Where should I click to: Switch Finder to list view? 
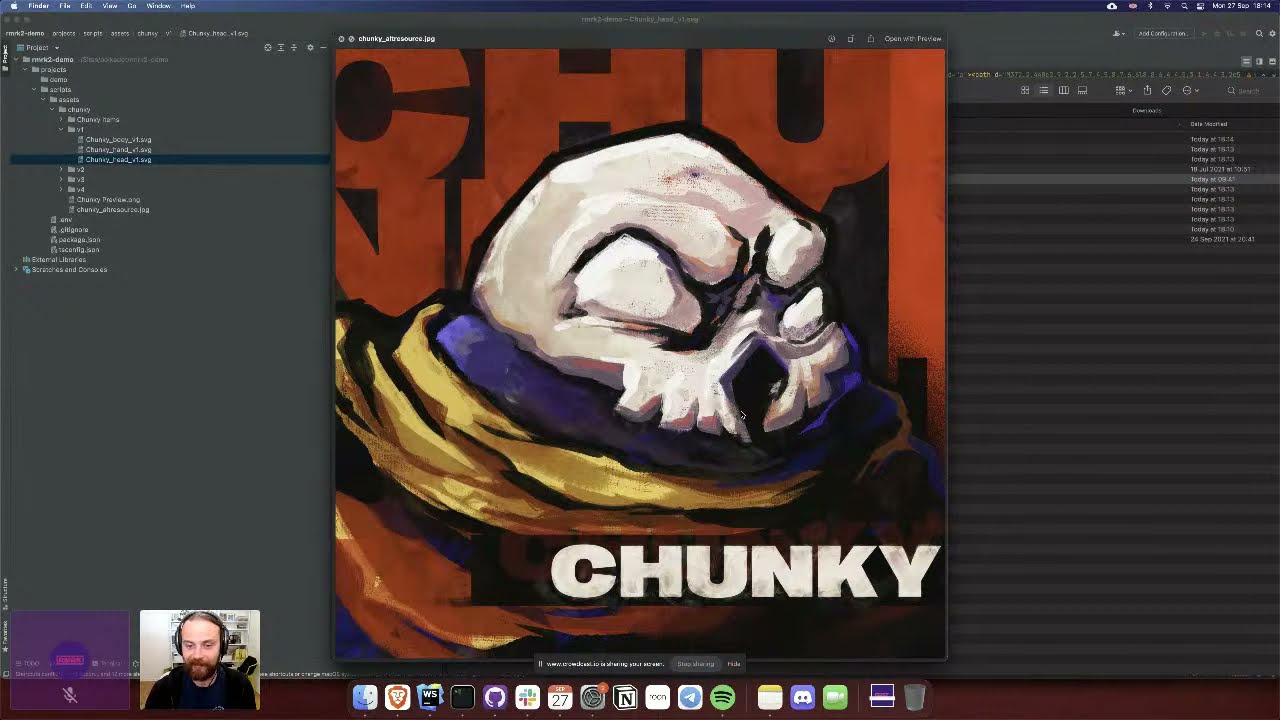coord(1044,90)
